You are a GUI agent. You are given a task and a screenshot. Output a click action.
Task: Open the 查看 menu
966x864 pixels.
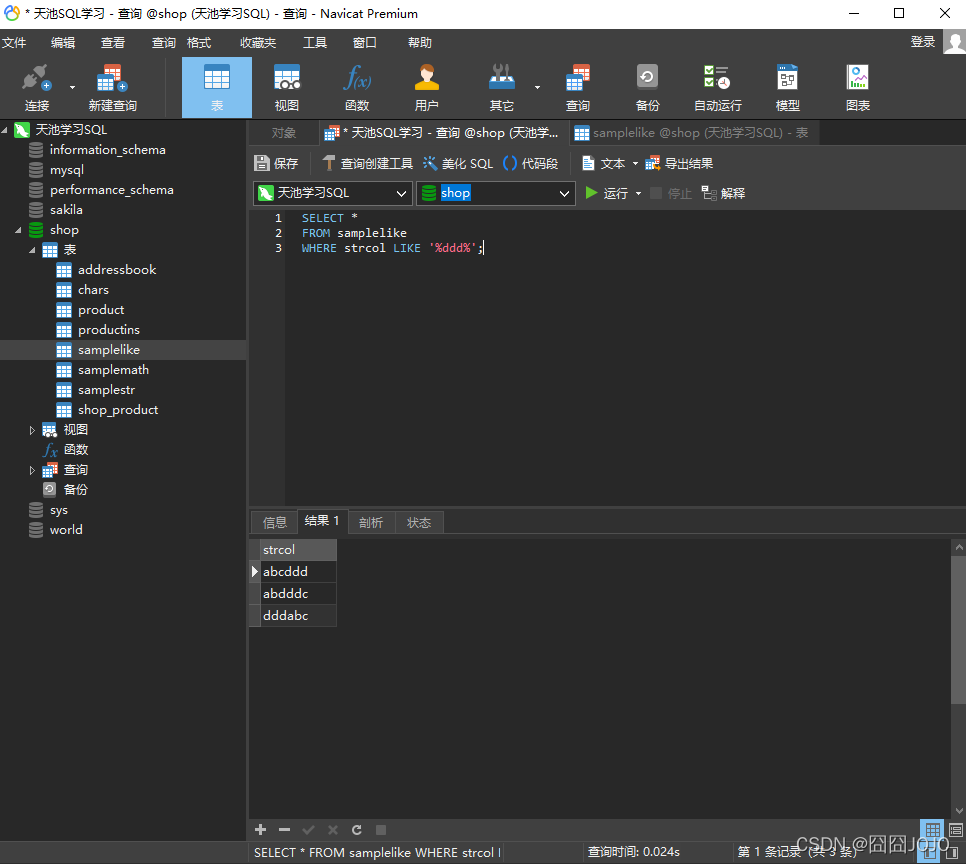click(x=113, y=43)
